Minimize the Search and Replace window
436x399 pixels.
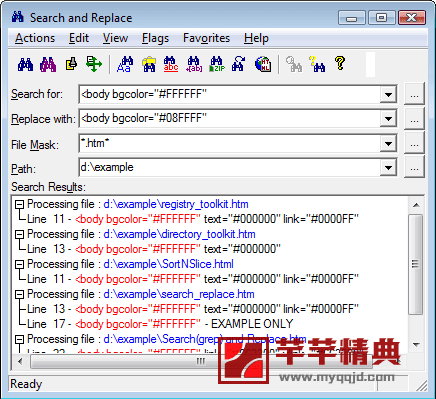pos(352,18)
